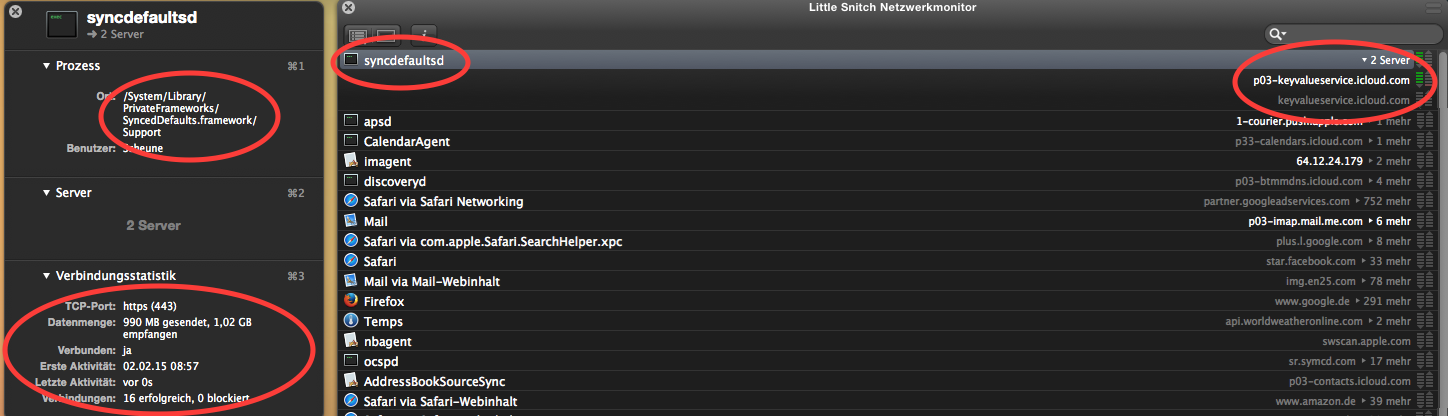Collapse the Prozess section triangle
The image size is (1448, 416).
click(x=46, y=66)
